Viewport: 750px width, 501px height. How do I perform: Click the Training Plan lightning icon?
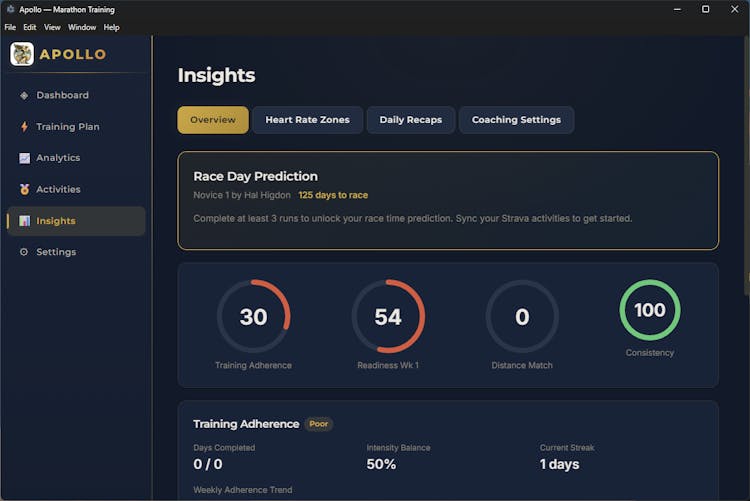(x=24, y=127)
